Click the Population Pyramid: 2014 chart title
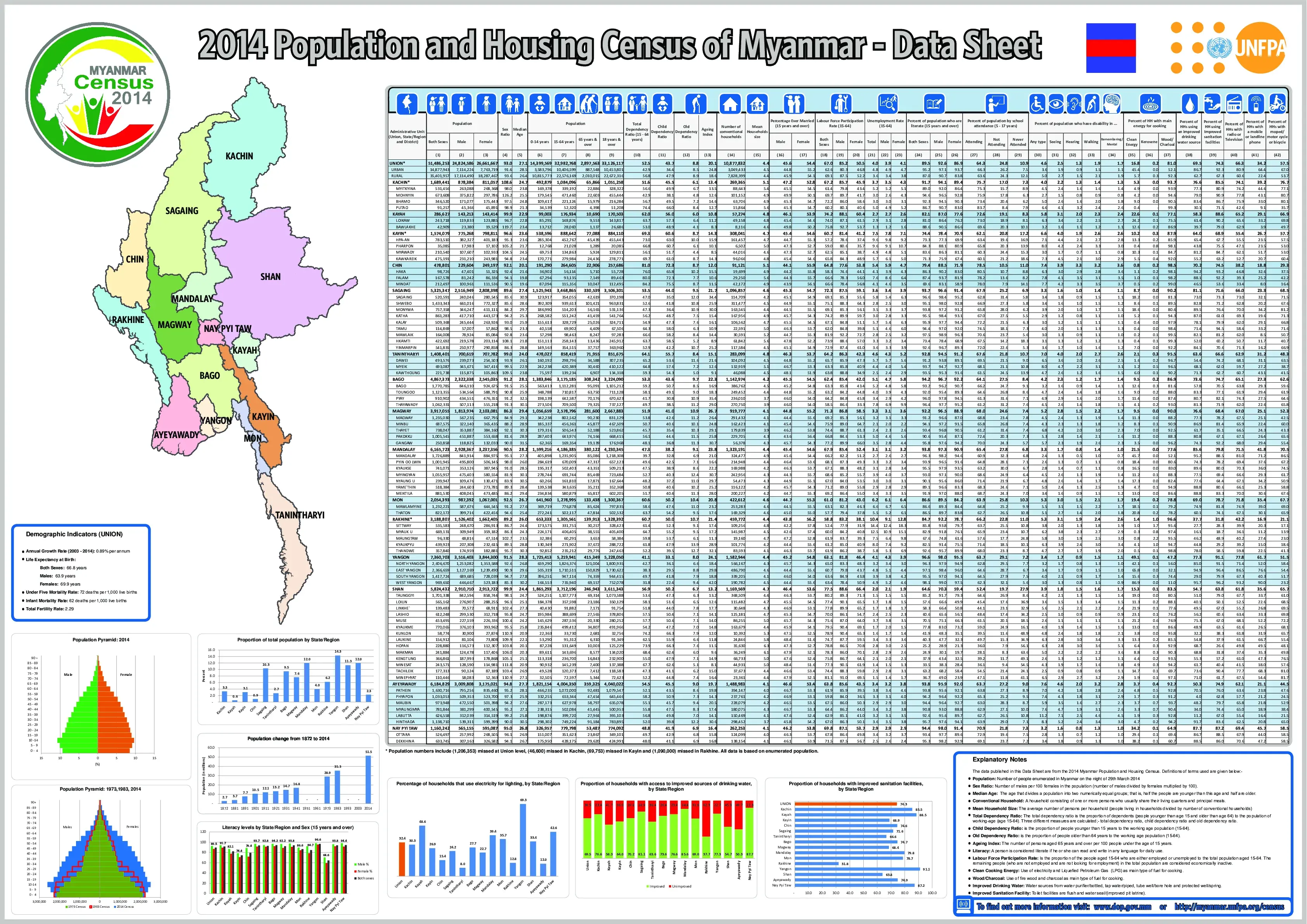 [101, 639]
